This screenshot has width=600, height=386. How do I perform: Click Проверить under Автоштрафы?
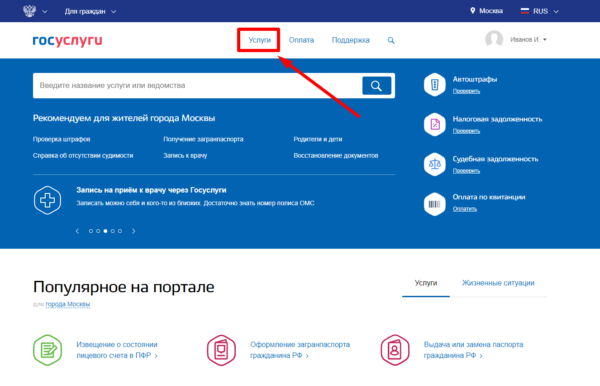click(466, 91)
